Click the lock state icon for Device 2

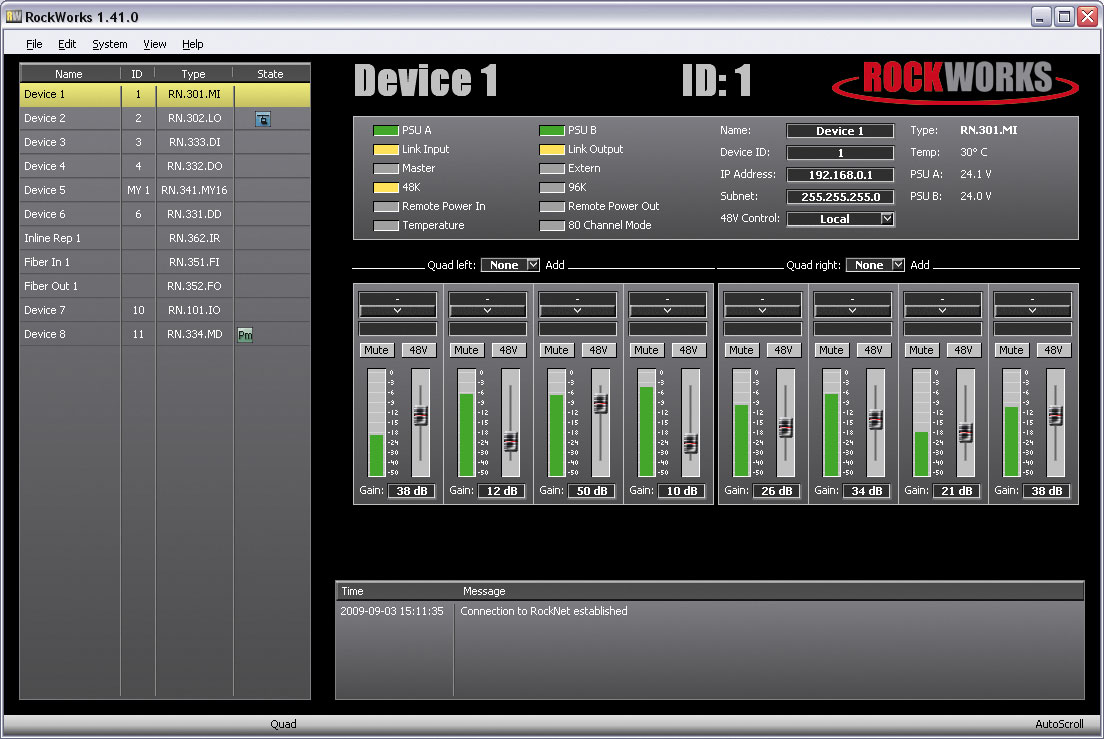pos(263,119)
